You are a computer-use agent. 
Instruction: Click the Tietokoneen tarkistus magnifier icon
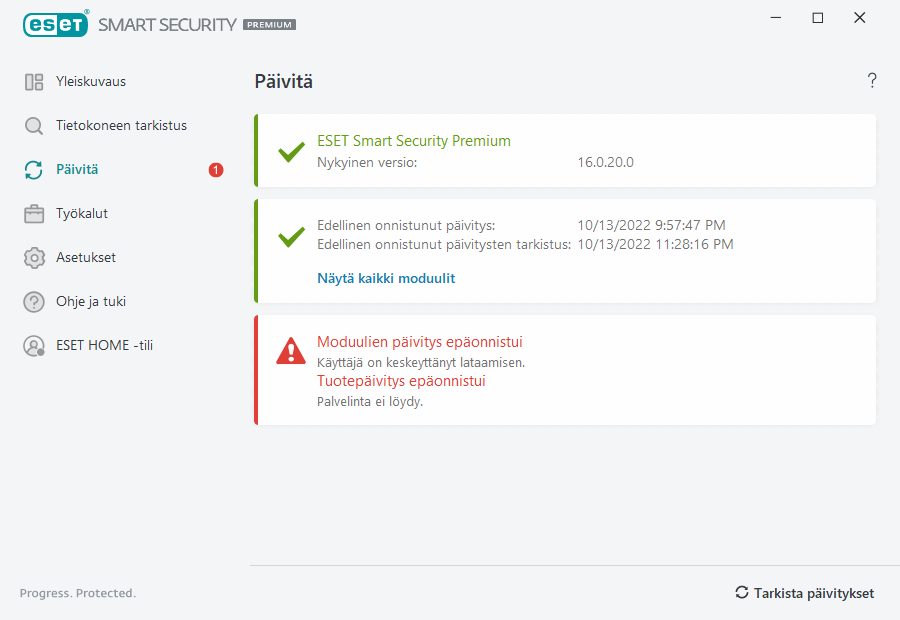tap(34, 126)
